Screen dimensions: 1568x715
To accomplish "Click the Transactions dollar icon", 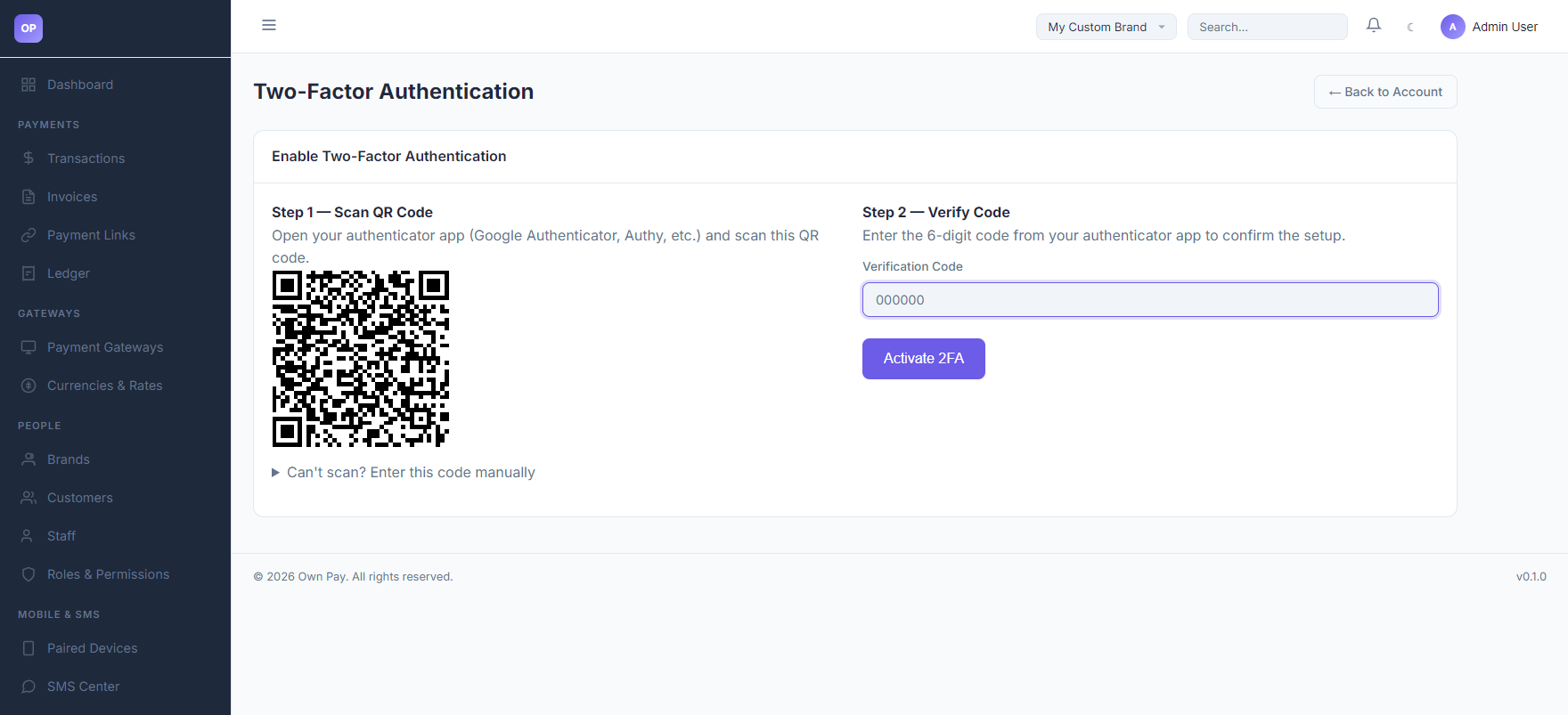I will [29, 158].
